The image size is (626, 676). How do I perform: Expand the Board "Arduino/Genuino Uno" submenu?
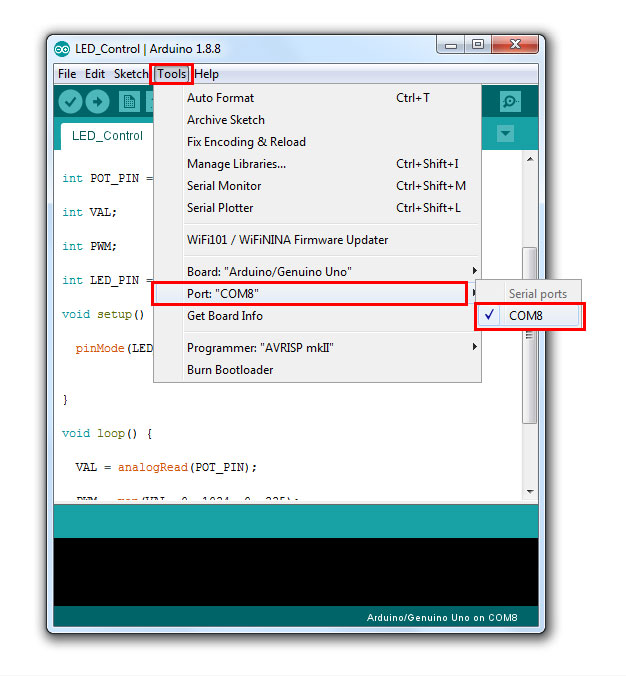(317, 272)
